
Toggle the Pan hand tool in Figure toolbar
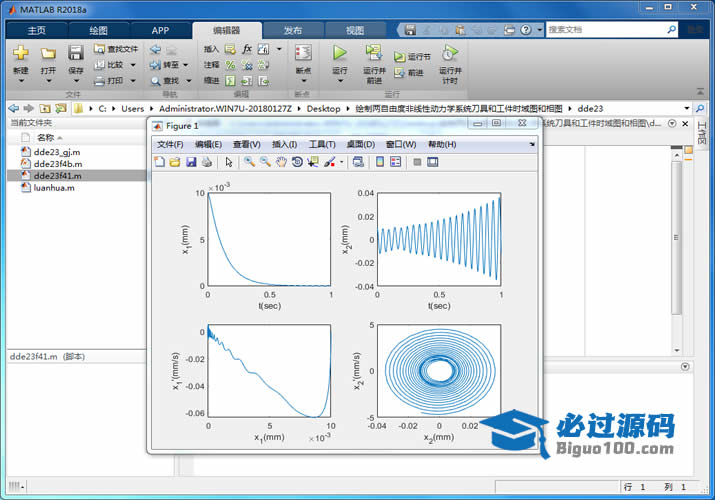click(x=282, y=161)
